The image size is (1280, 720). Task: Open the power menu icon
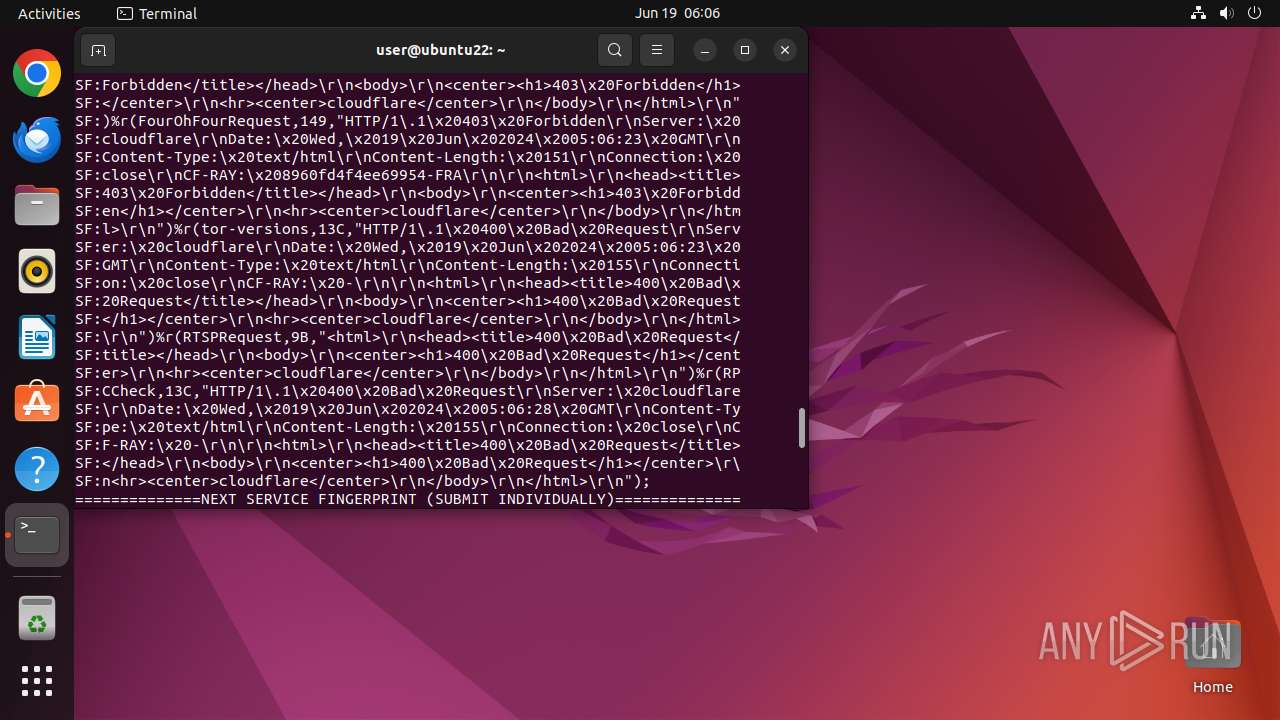[x=1255, y=13]
